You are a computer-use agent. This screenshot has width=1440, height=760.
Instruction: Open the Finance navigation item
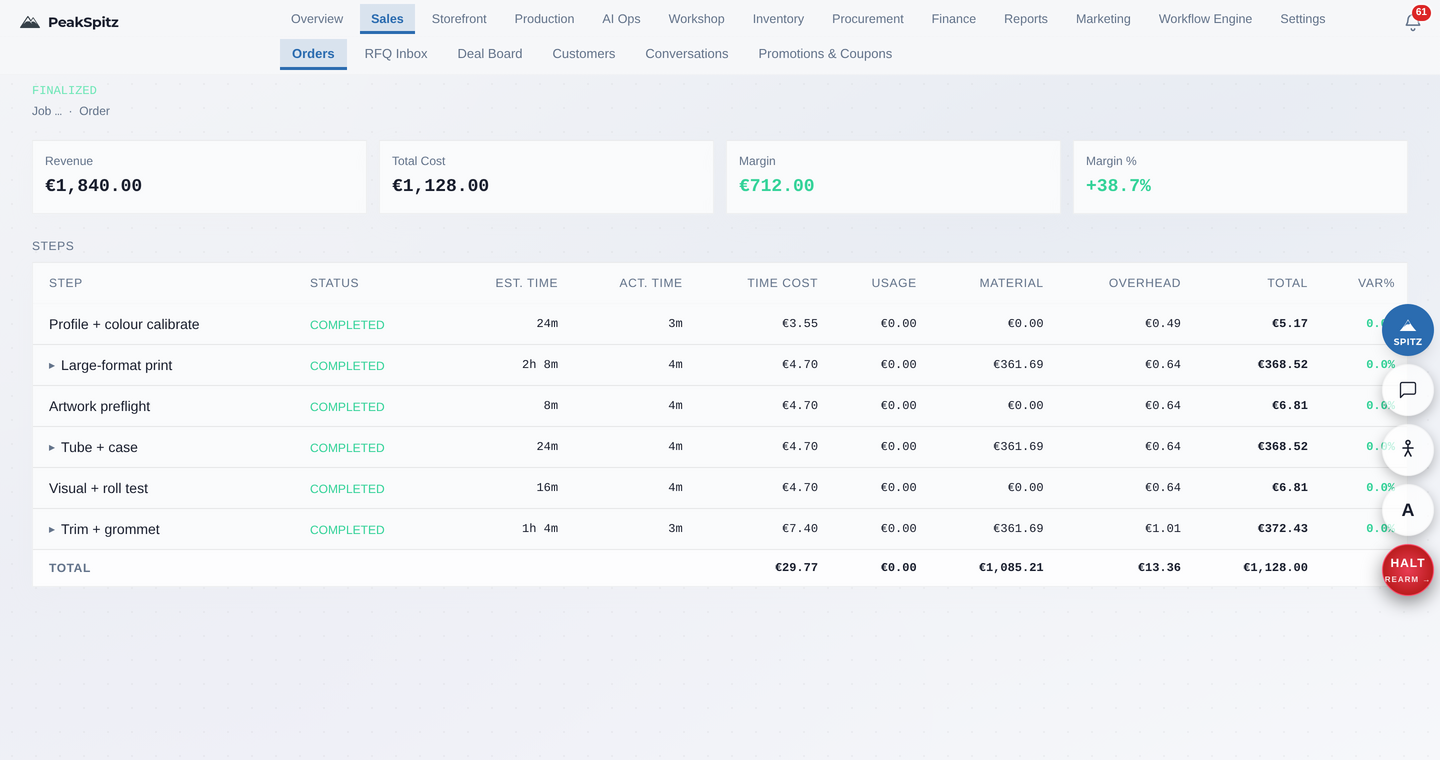(953, 19)
